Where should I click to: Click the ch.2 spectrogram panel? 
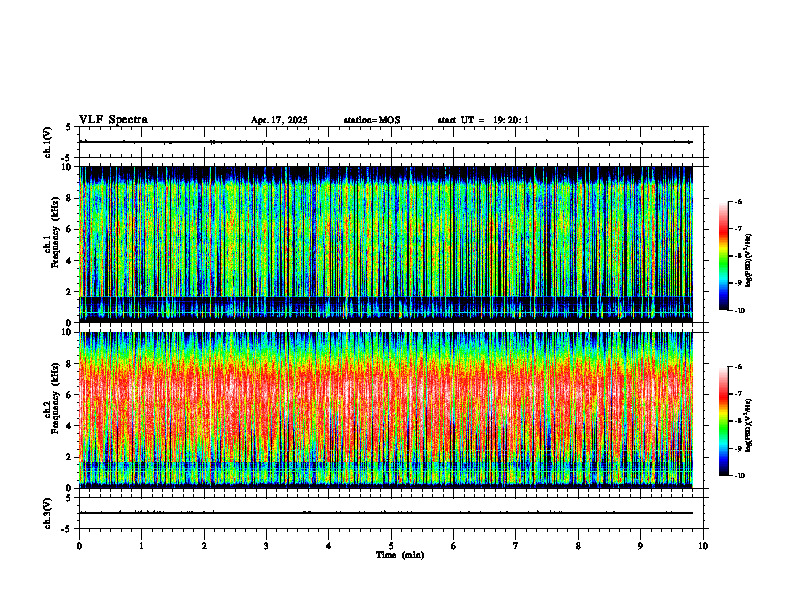tap(386, 410)
